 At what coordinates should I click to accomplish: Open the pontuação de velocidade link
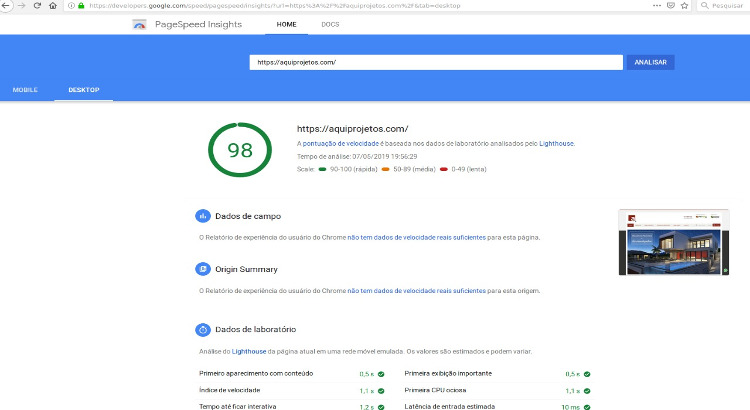341,144
